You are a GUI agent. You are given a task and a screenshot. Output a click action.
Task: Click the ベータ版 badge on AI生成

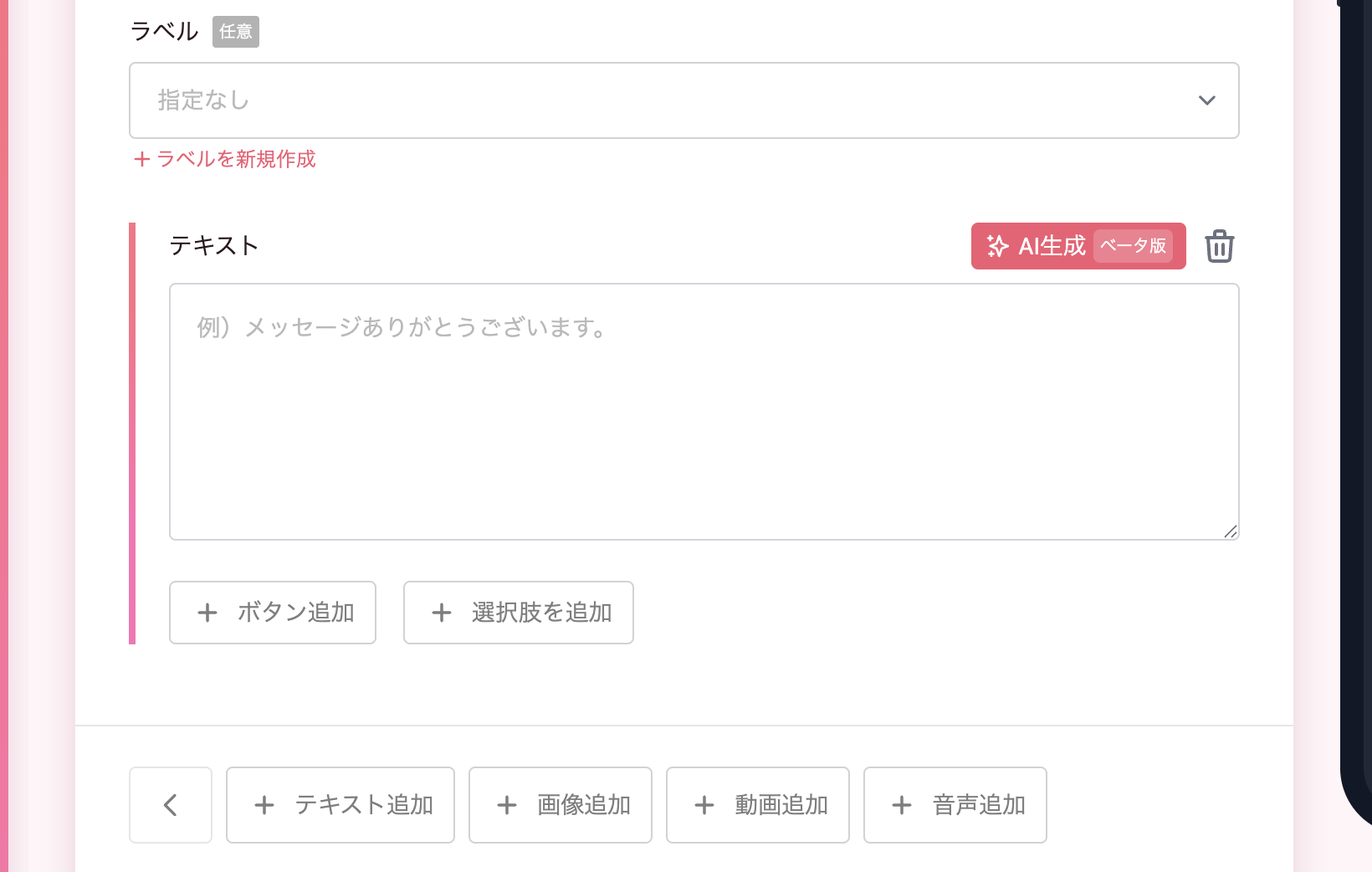coord(1133,246)
